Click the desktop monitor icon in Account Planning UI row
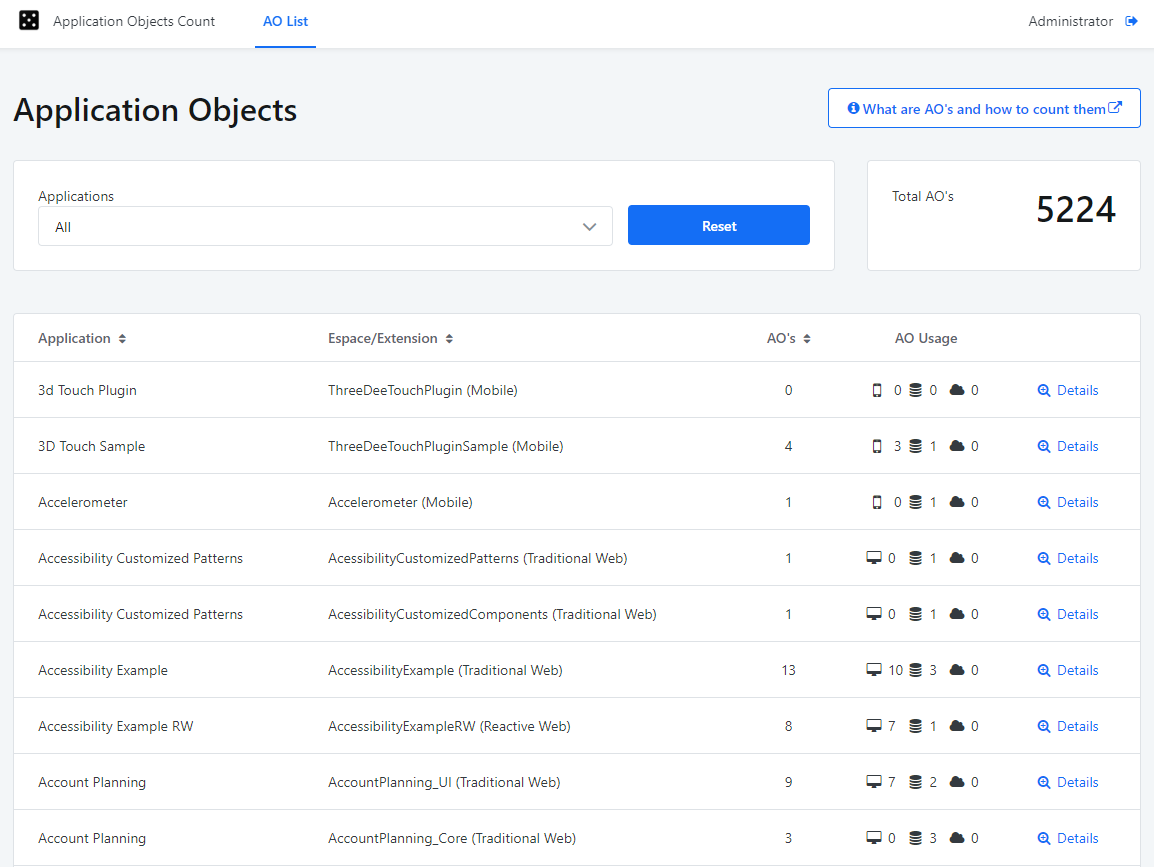The height and width of the screenshot is (867, 1154). pos(873,782)
